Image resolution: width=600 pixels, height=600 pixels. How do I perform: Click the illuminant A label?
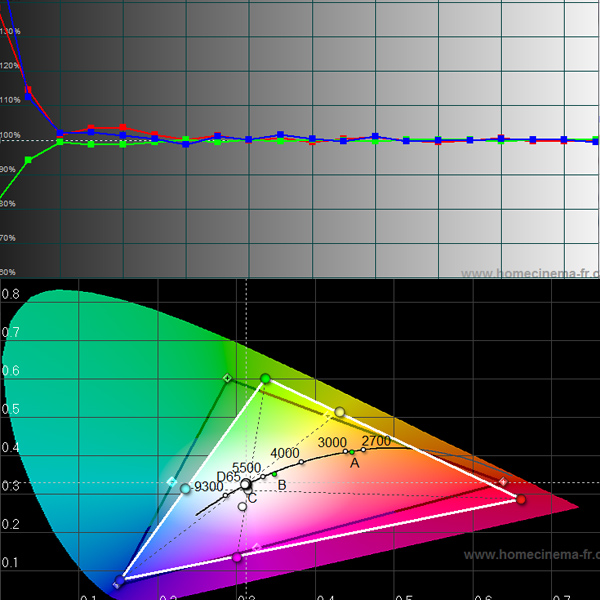(355, 463)
